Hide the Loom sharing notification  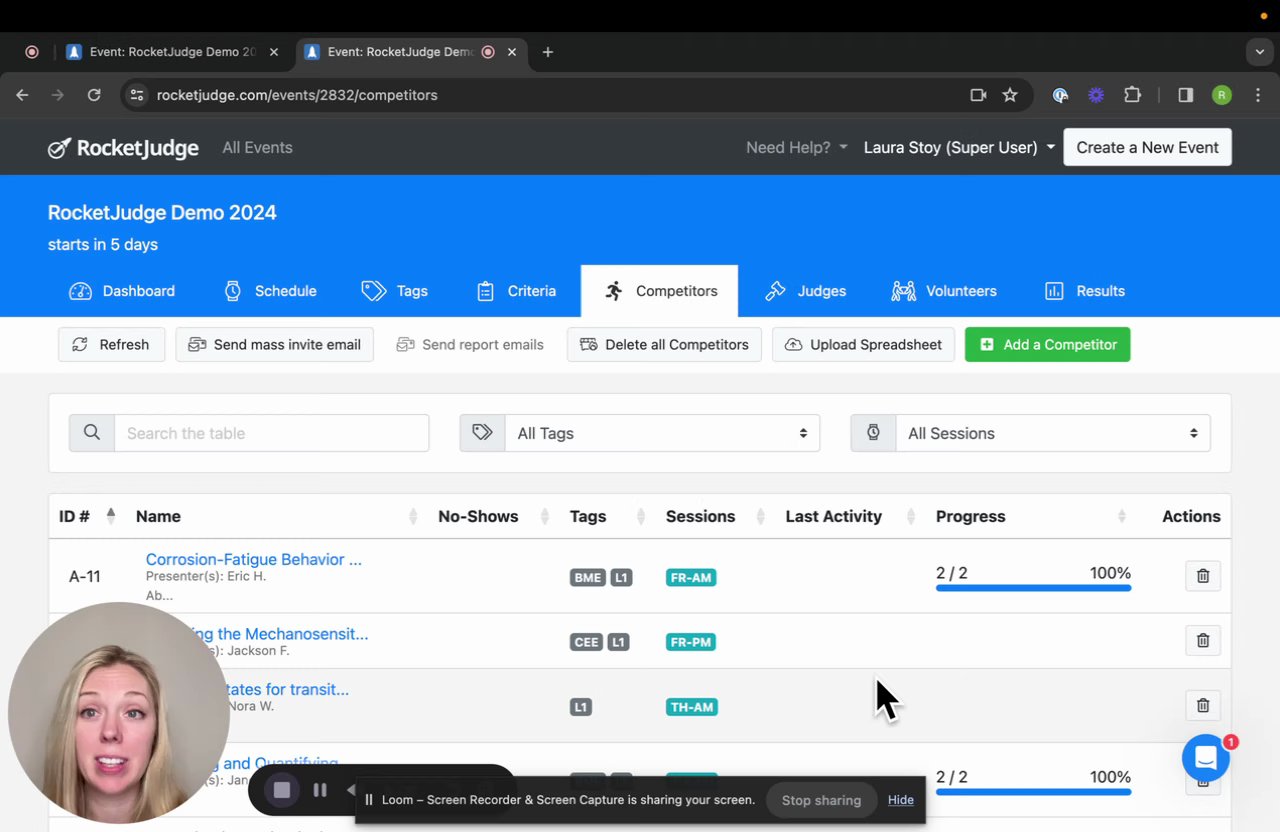900,800
